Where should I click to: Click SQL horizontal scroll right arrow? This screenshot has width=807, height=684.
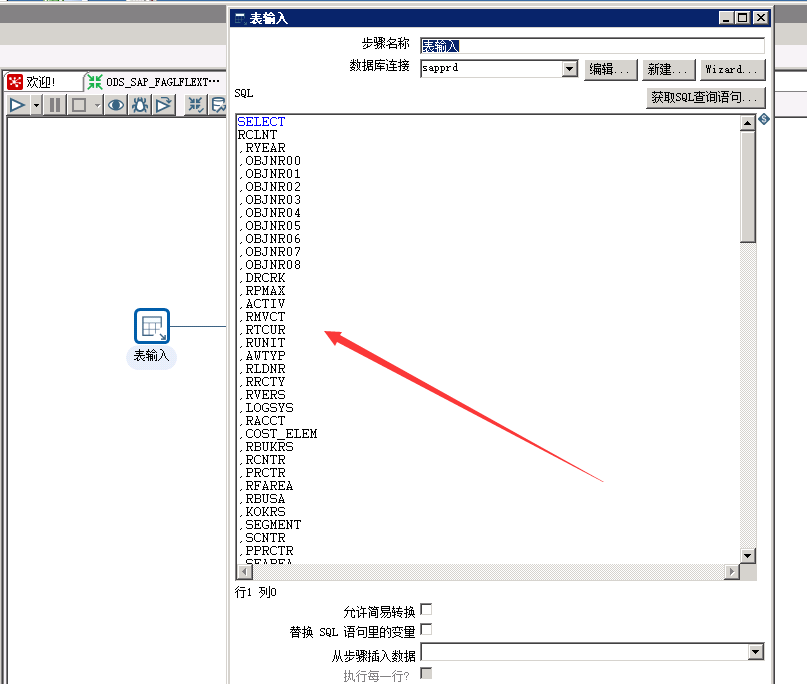pos(731,571)
